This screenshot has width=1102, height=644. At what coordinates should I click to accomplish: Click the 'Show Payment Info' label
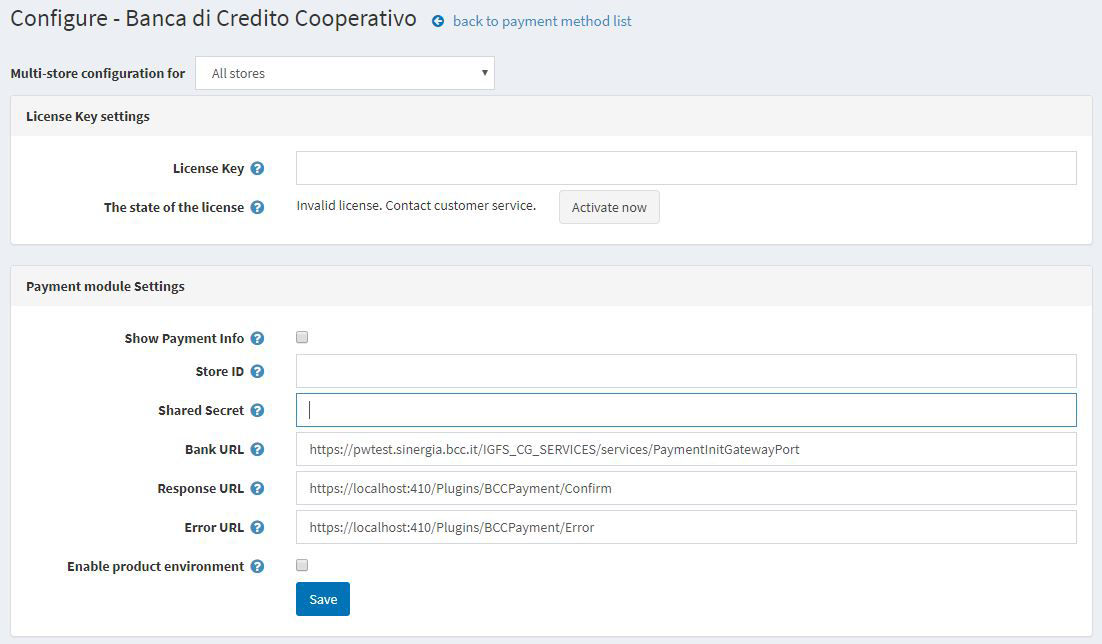tap(184, 338)
